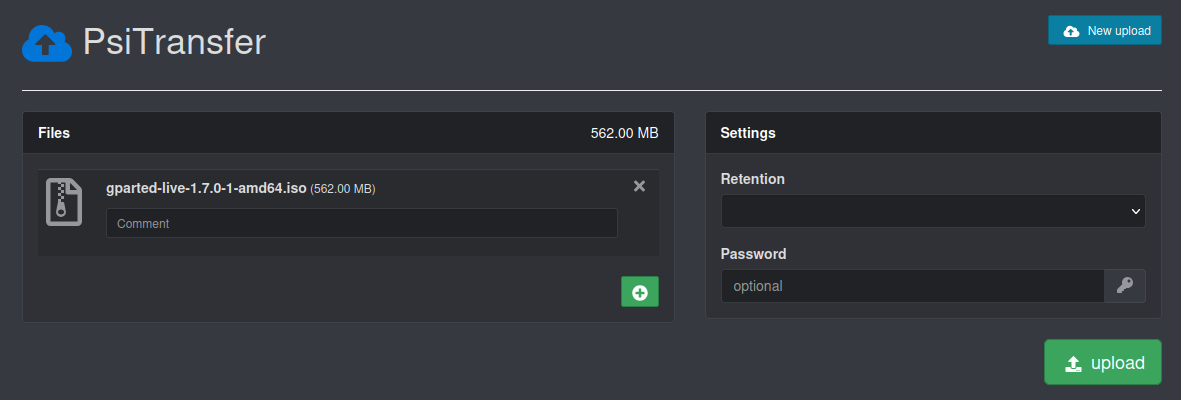Click the PsiTransfer cloud logo icon

tap(46, 43)
